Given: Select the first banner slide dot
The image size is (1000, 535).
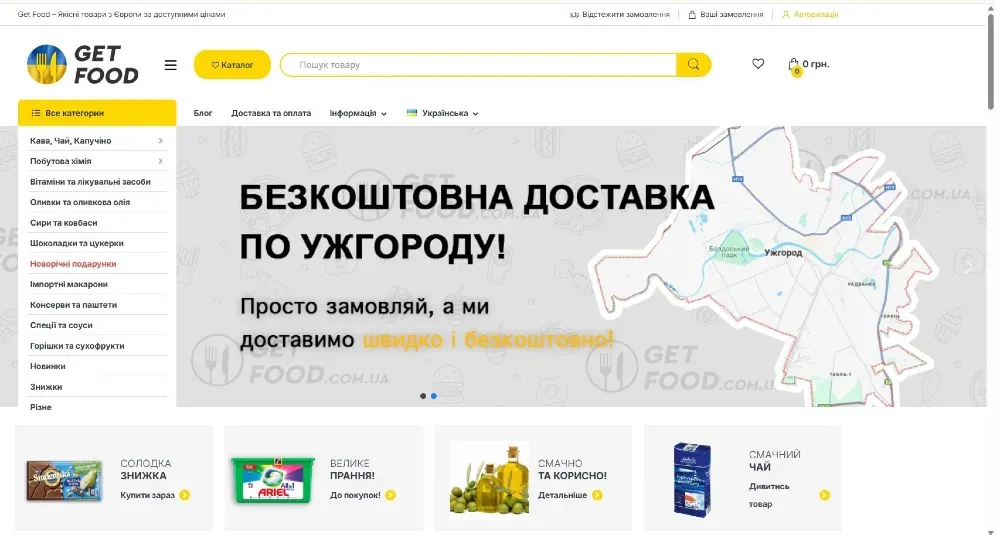Looking at the screenshot, I should click(423, 396).
